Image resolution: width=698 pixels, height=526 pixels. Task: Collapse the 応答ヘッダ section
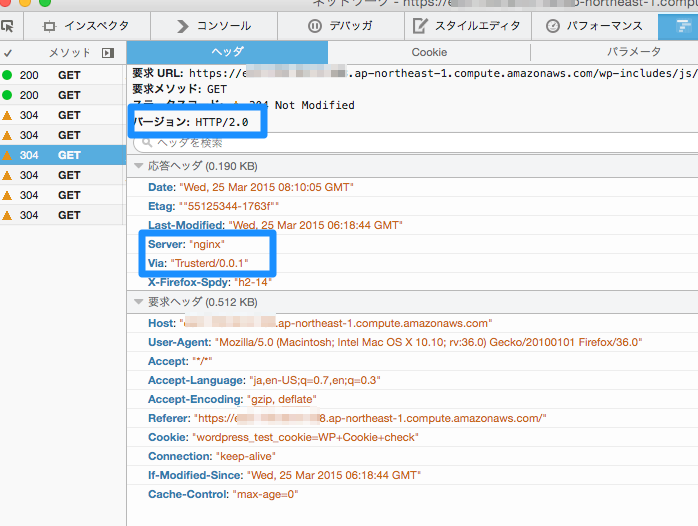(138, 166)
